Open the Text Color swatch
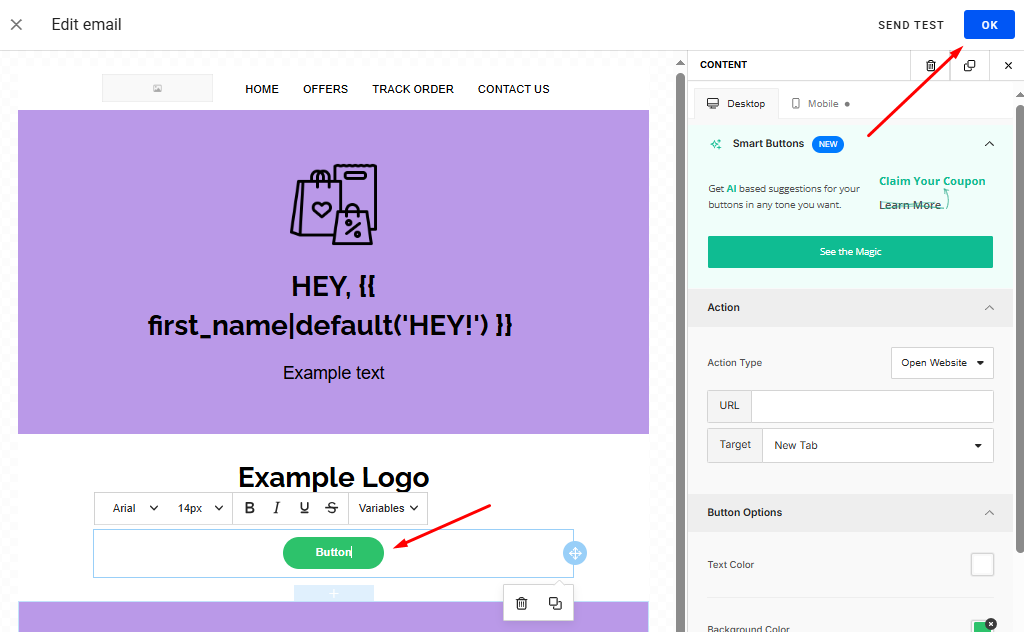This screenshot has height=632, width=1024. pyautogui.click(x=982, y=565)
